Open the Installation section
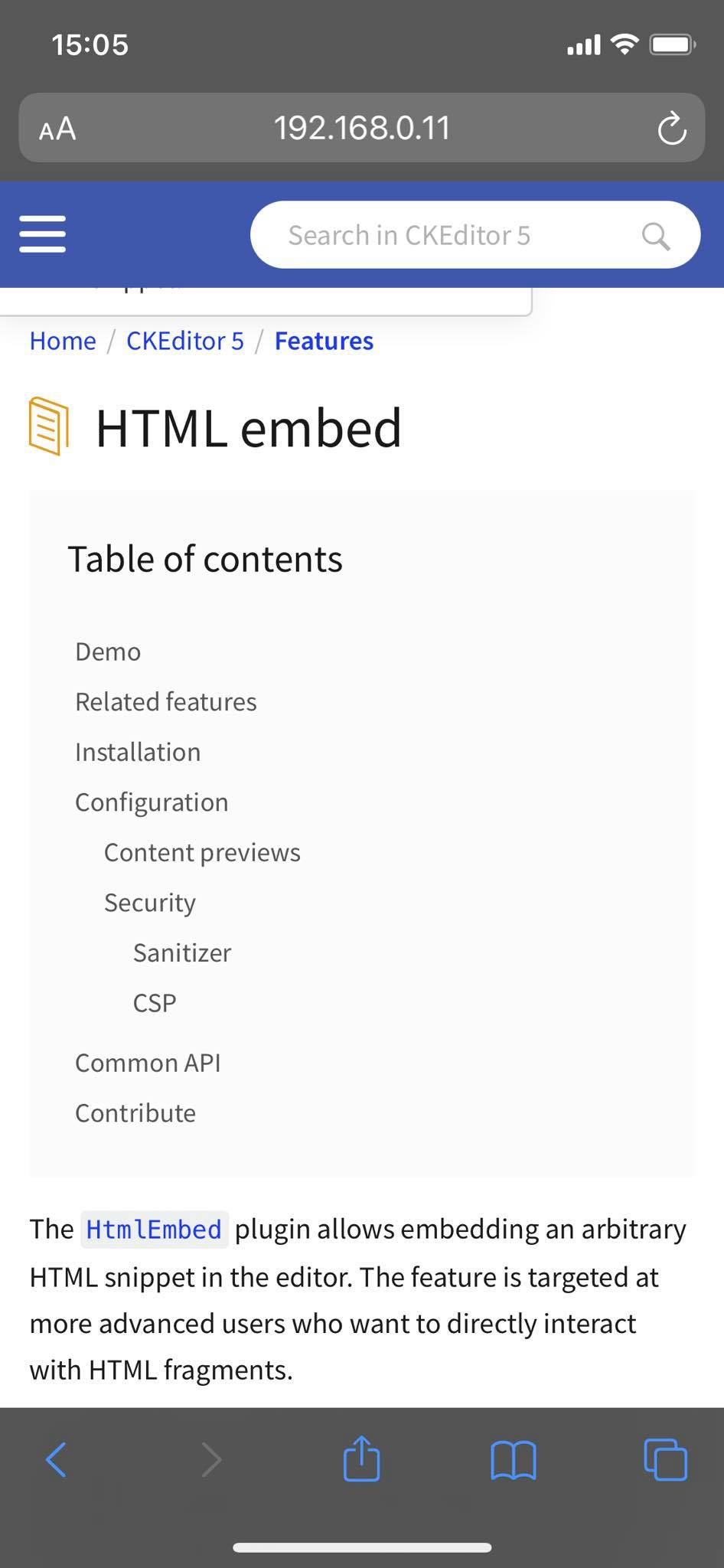The image size is (724, 1568). 137,752
